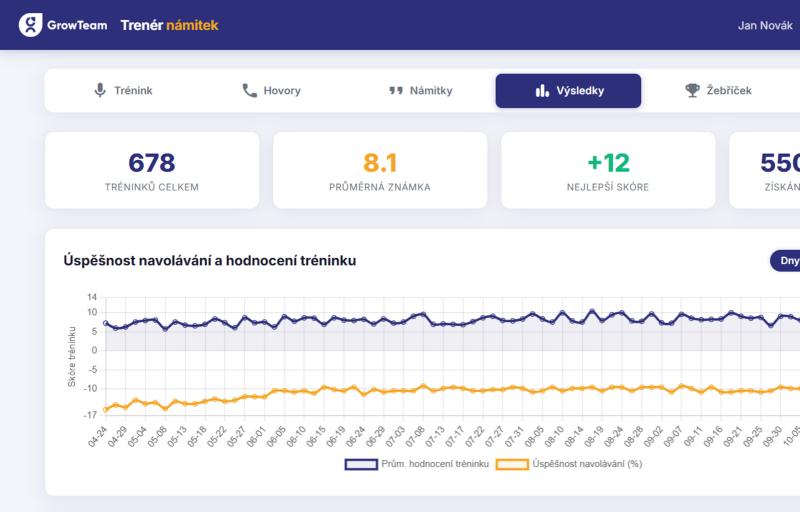Click the Jan Novák user name
The image size is (800, 512).
coord(765,25)
